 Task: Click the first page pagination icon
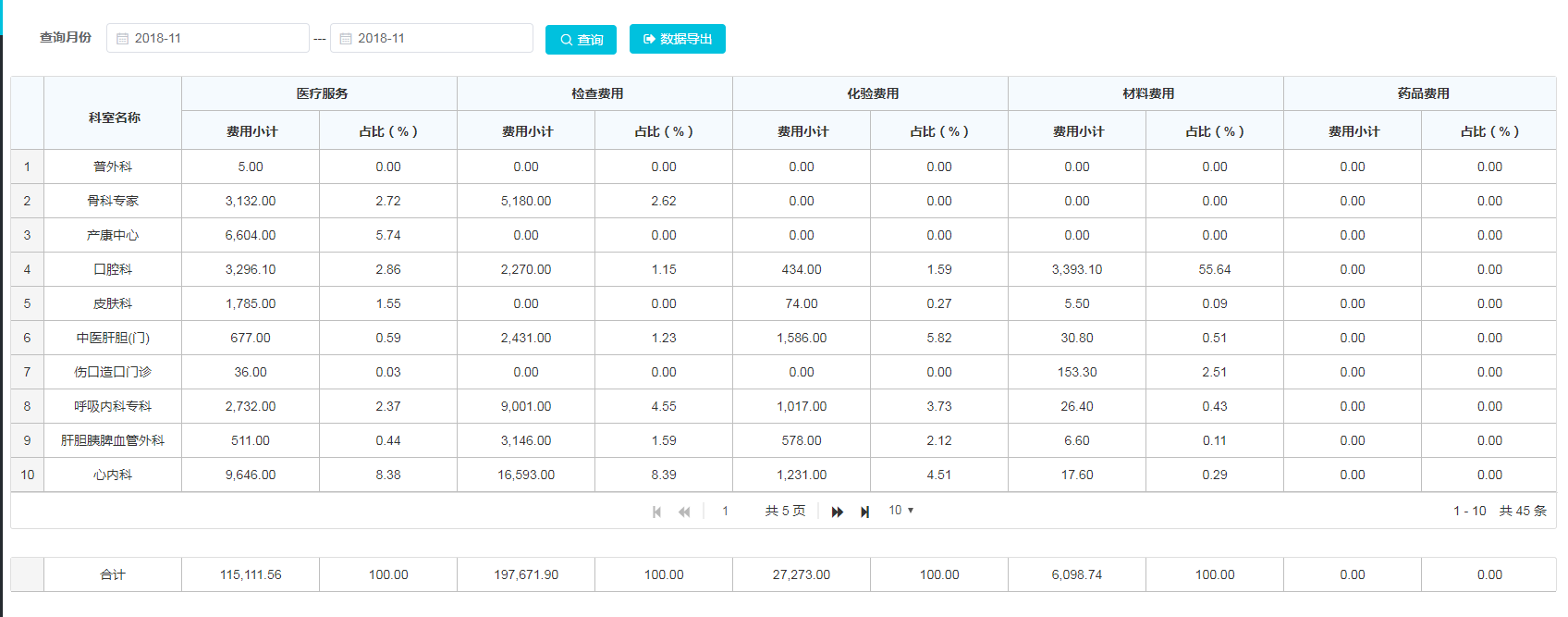point(656,512)
